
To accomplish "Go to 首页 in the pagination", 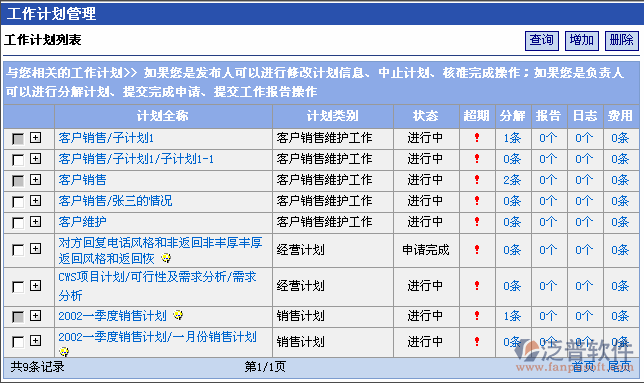I will pyautogui.click(x=584, y=367).
